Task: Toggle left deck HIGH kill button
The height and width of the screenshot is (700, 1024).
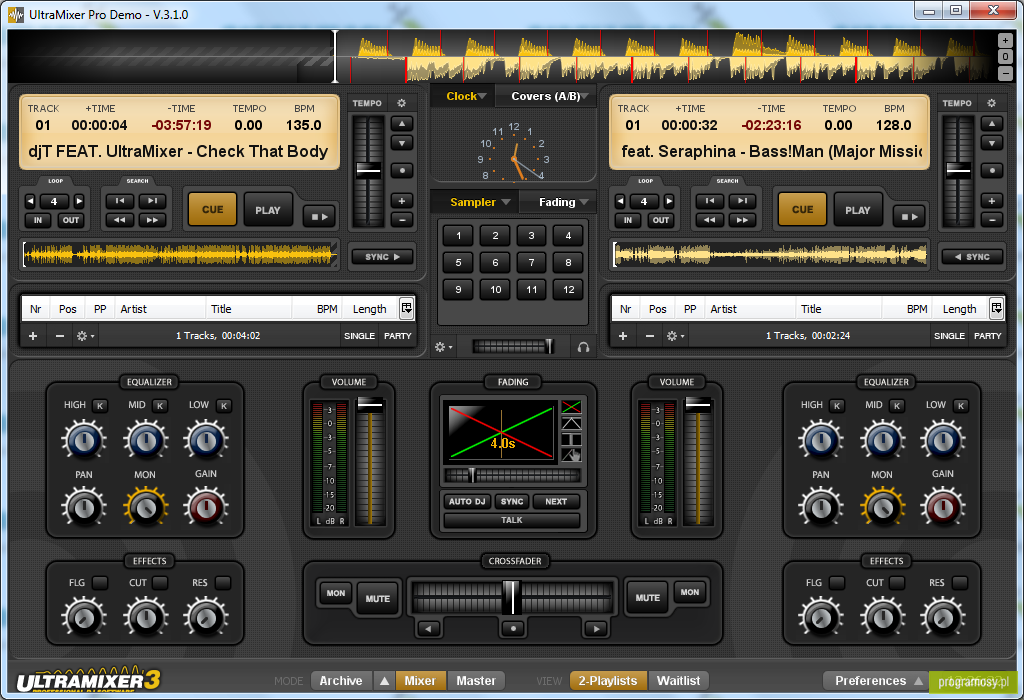Action: pos(100,406)
